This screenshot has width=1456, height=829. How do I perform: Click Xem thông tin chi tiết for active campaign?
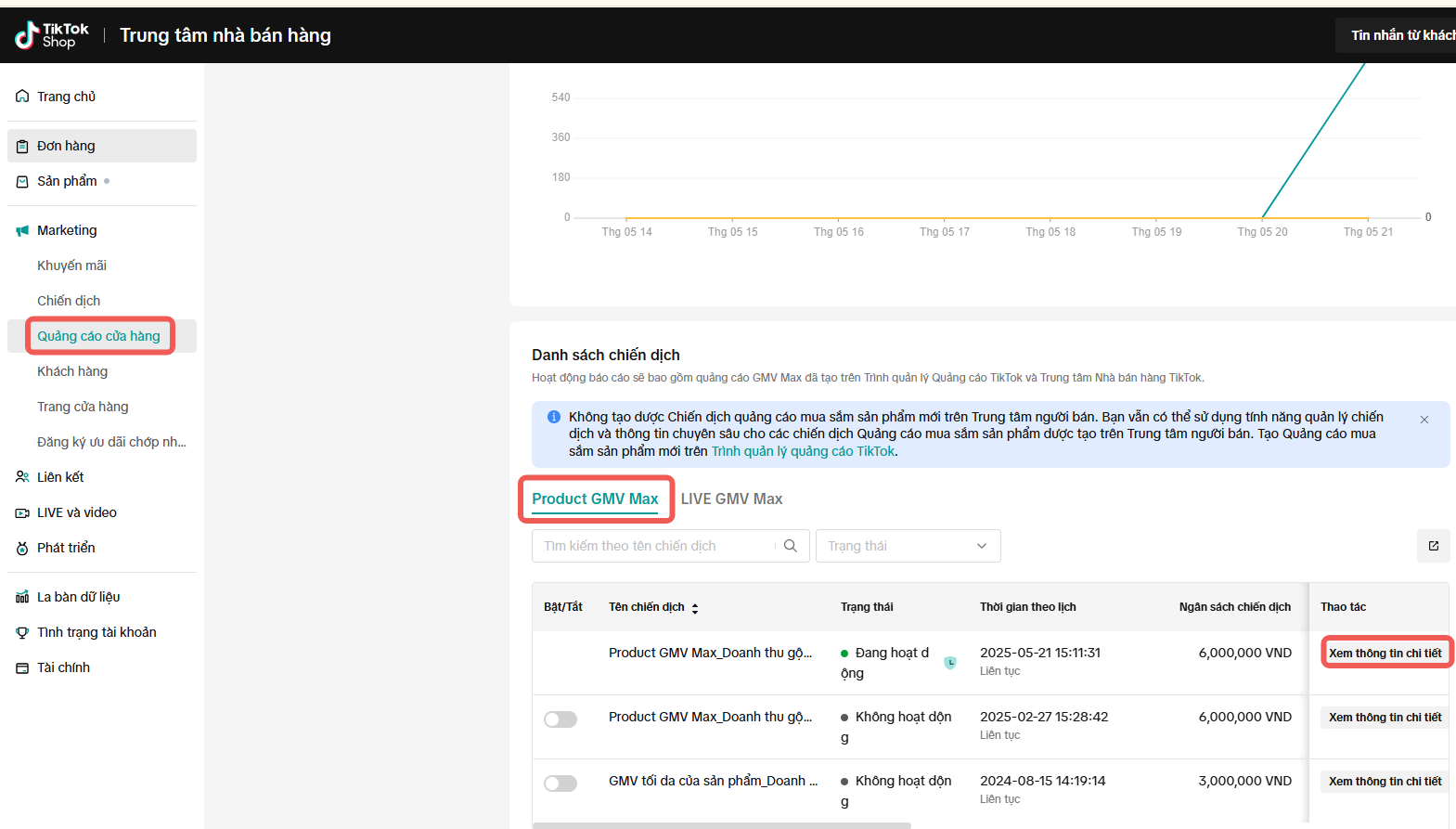[1385, 654]
